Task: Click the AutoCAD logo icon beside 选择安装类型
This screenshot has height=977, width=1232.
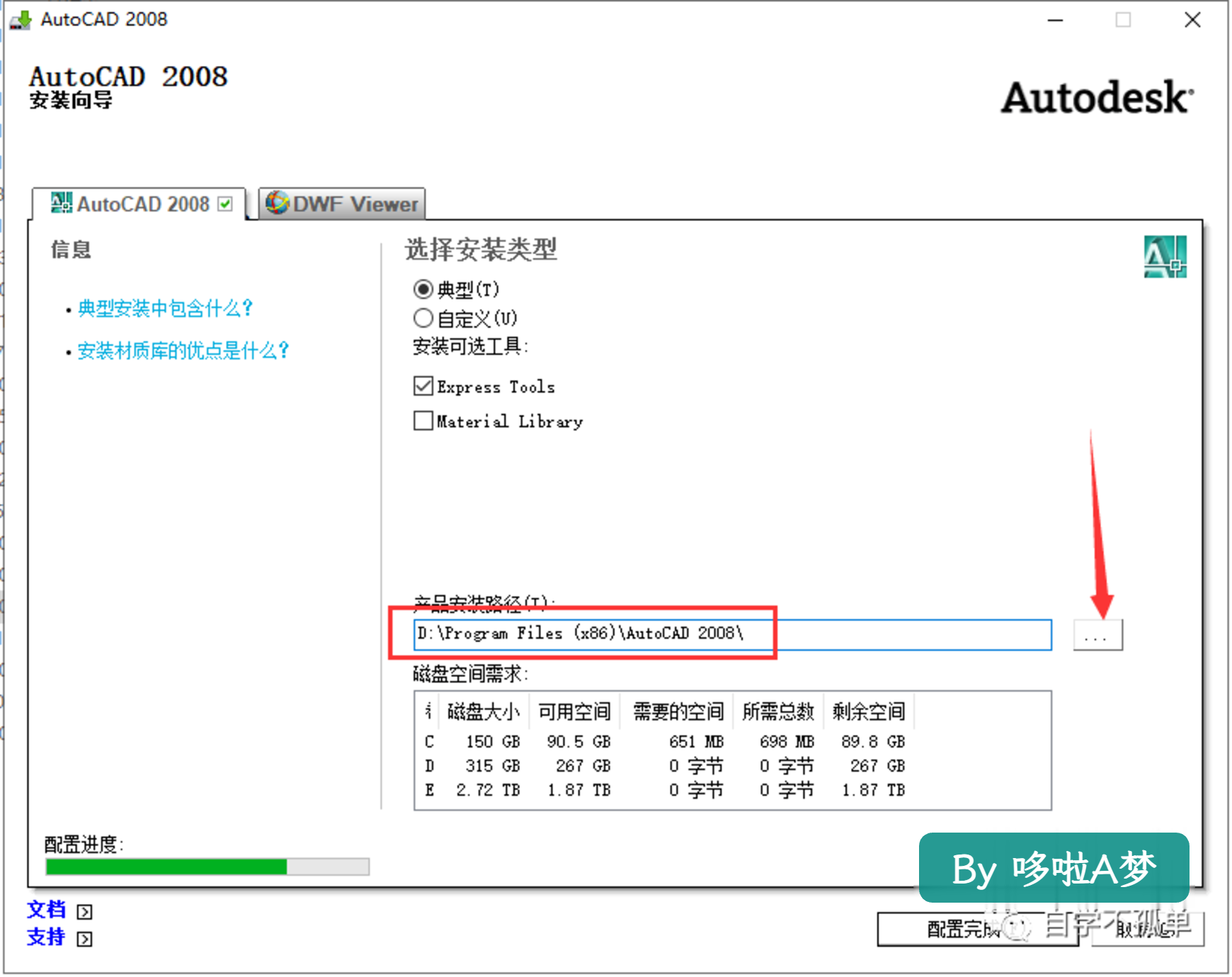Action: point(1165,256)
